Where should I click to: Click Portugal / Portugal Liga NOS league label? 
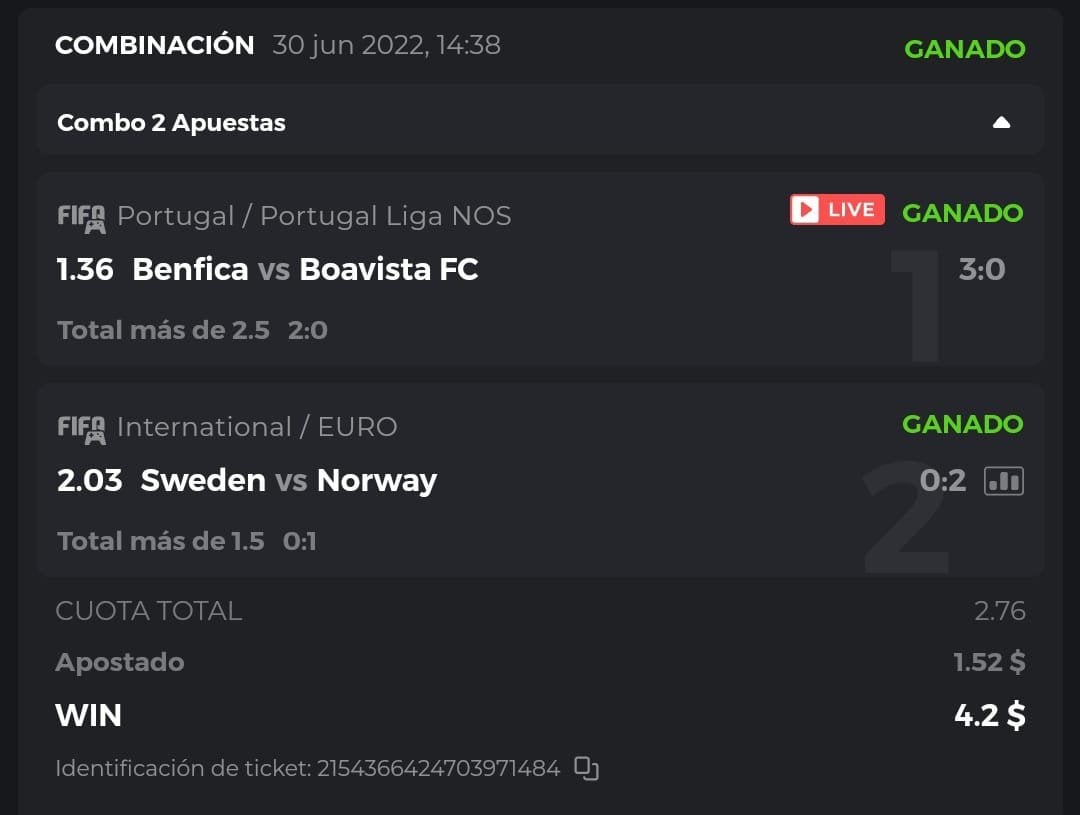314,216
